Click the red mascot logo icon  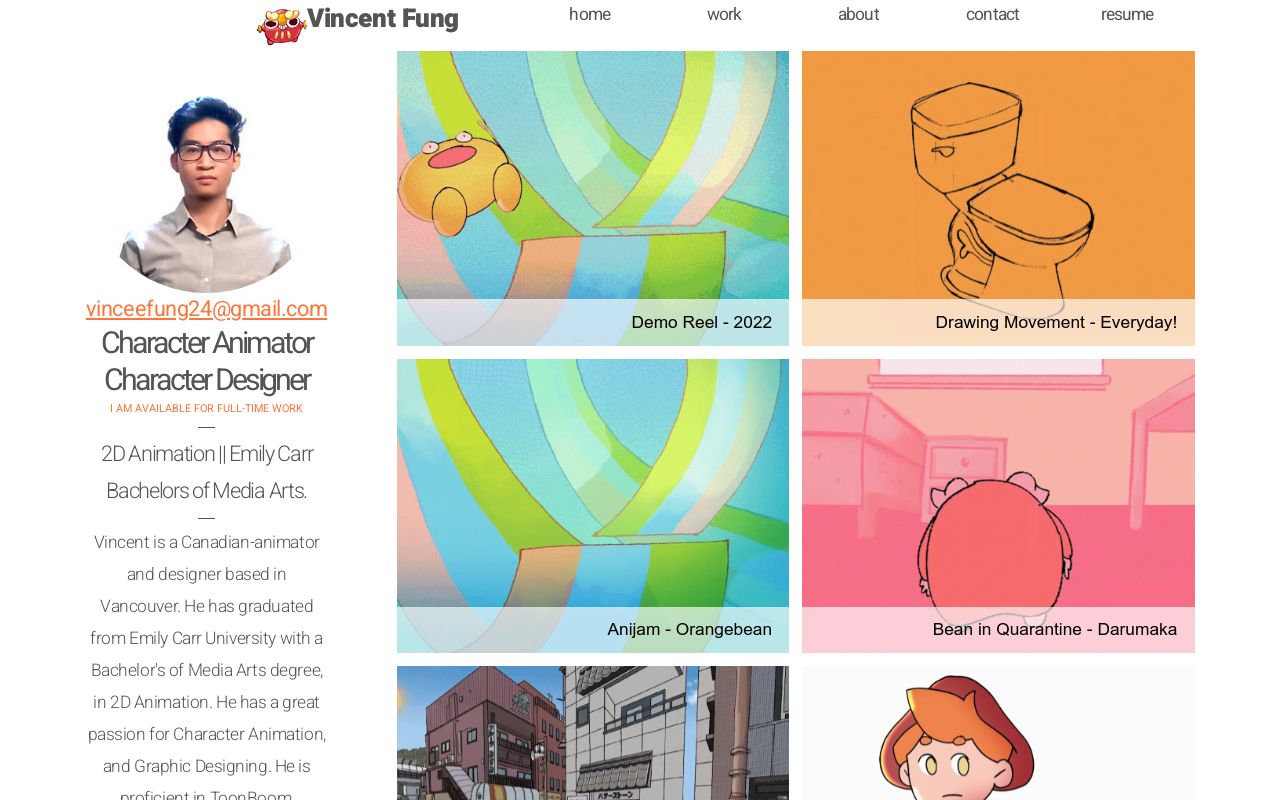pos(281,26)
